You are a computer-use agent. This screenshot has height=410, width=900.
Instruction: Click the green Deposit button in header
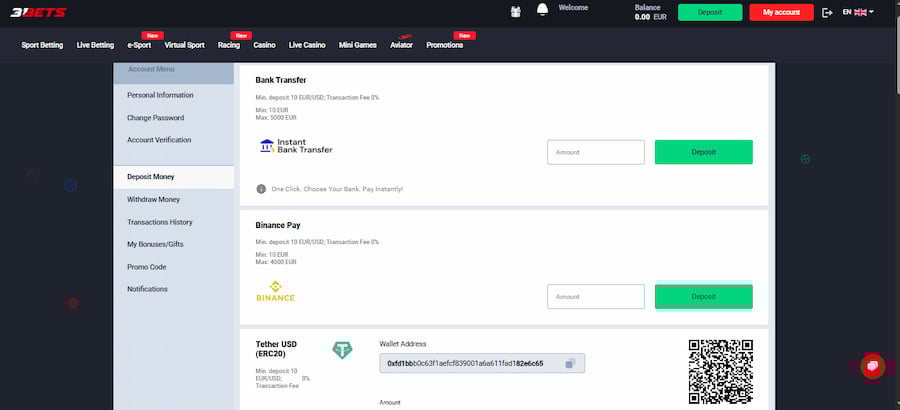click(x=710, y=12)
